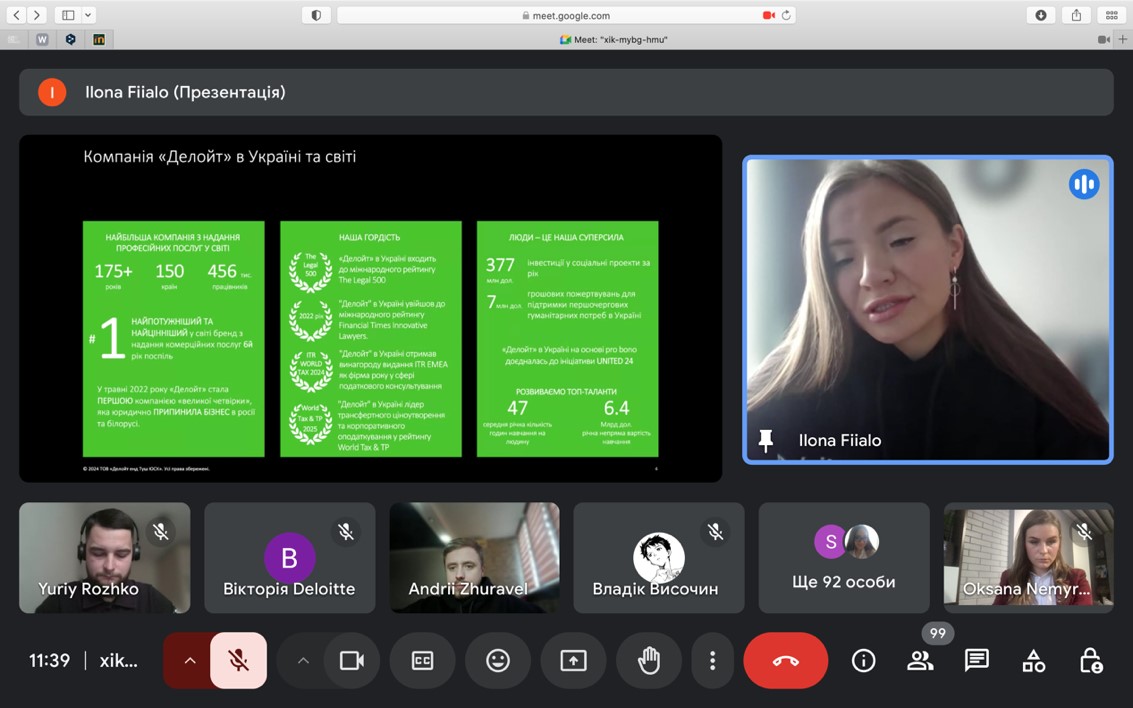
Task: Click the 11:39 meeting time text
Action: [x=49, y=660]
